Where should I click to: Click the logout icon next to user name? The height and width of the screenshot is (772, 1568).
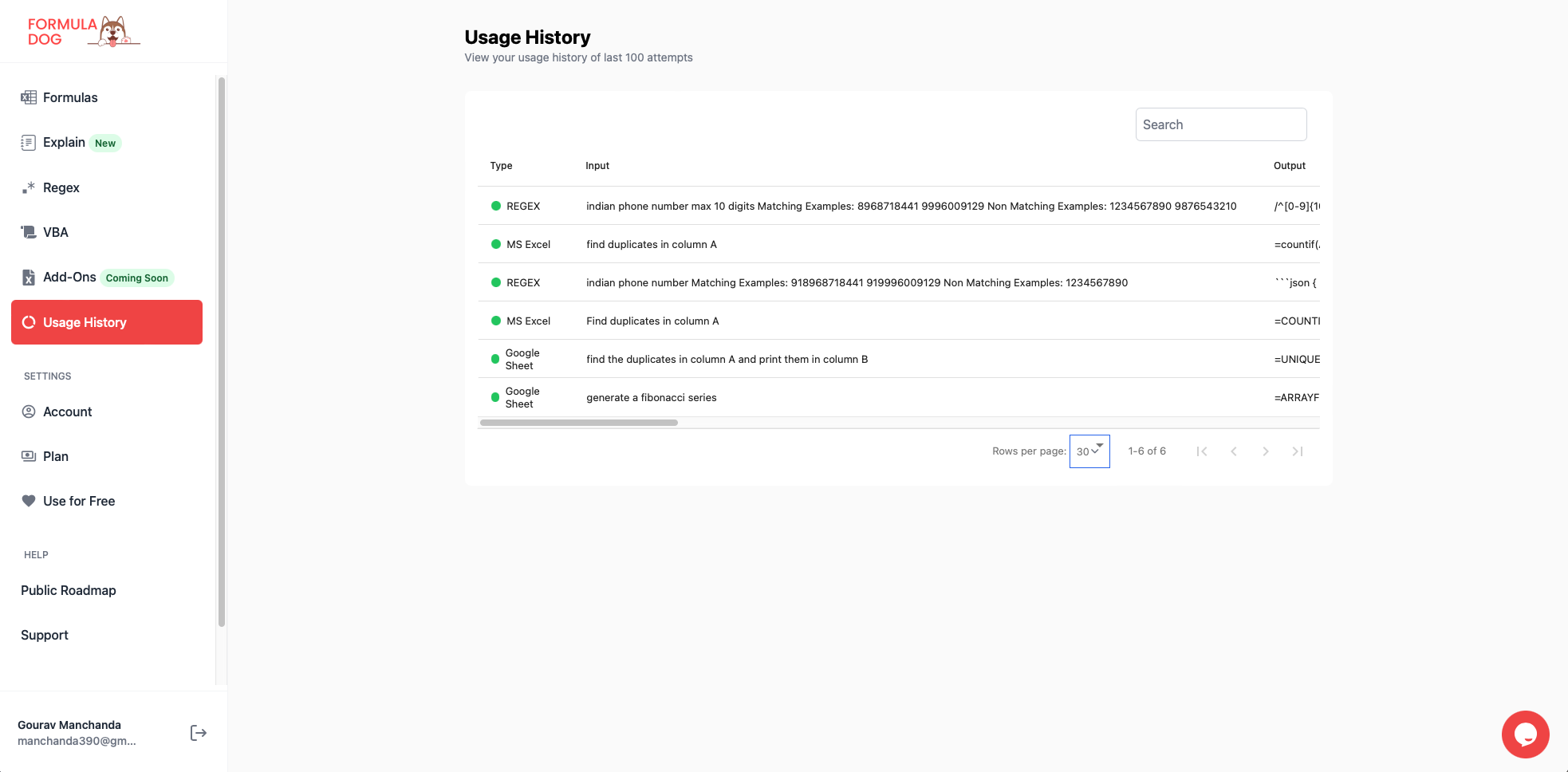199,733
